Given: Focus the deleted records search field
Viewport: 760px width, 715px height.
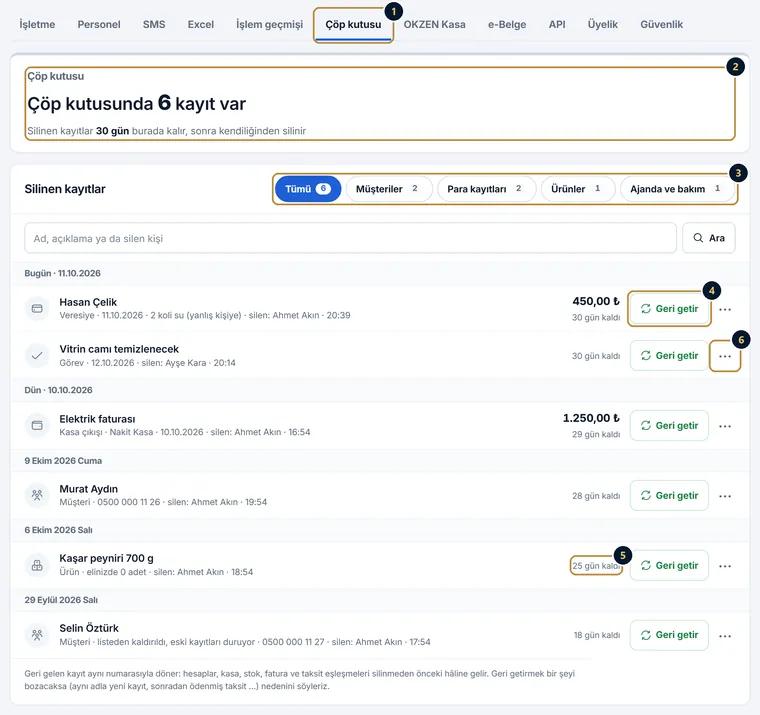Looking at the screenshot, I should click(x=350, y=238).
